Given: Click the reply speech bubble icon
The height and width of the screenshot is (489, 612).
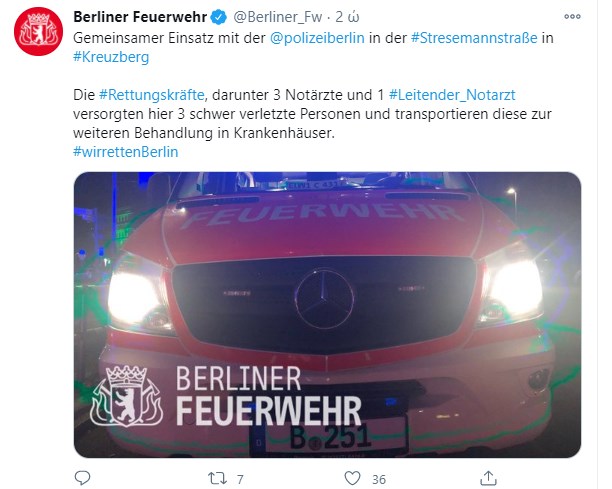Looking at the screenshot, I should click(82, 478).
